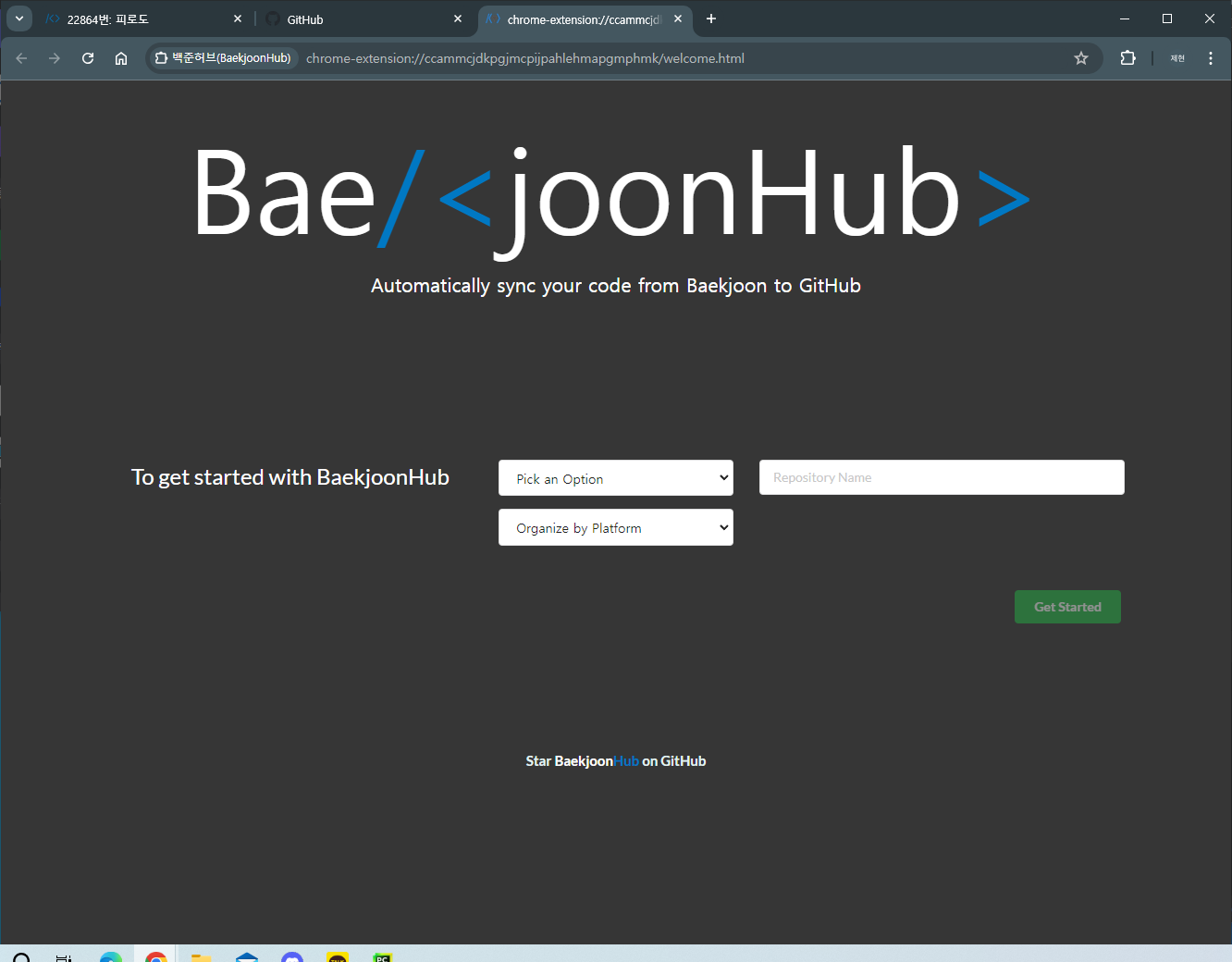This screenshot has height=962, width=1232.
Task: Close the chrome-extension welcome tab
Action: click(x=678, y=18)
